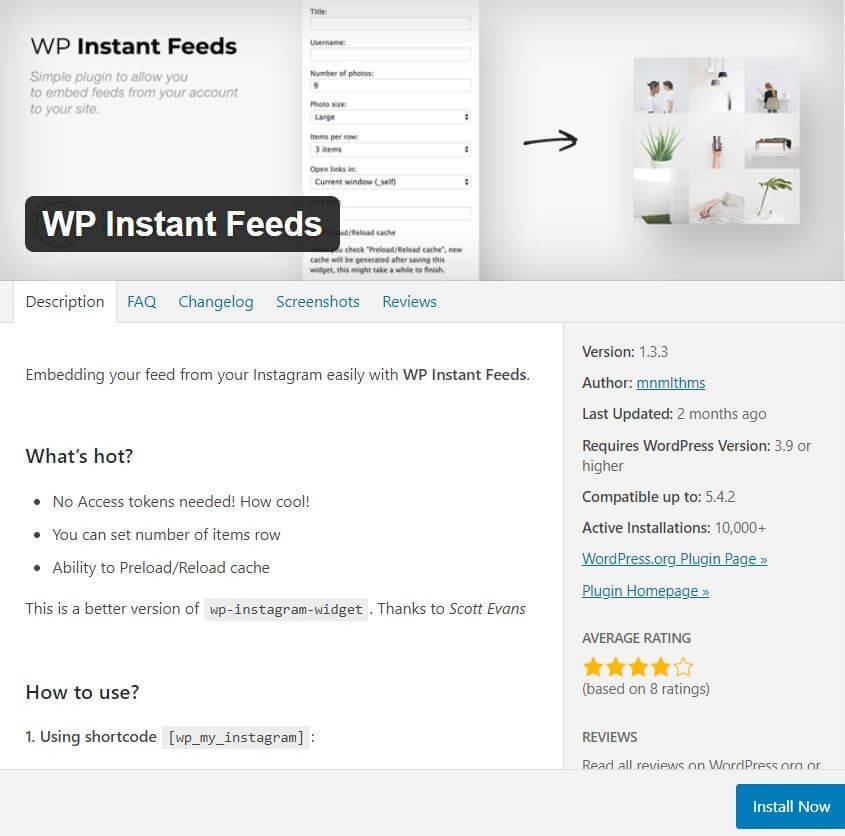Select the Reviews tab

click(x=409, y=301)
